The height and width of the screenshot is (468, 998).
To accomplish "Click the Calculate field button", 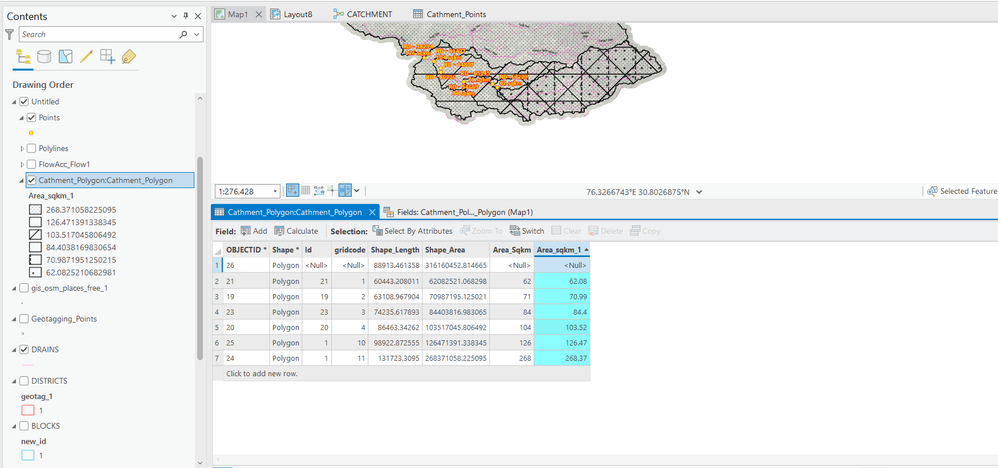I will (296, 231).
